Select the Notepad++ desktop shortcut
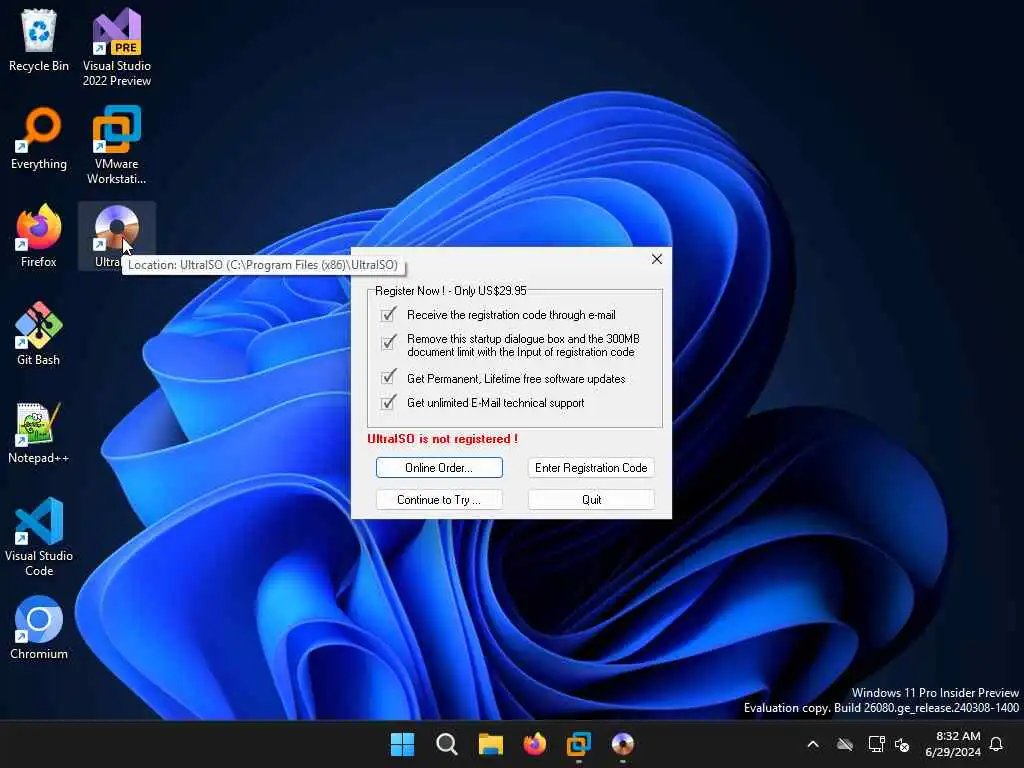Viewport: 1024px width, 768px height. point(39,432)
